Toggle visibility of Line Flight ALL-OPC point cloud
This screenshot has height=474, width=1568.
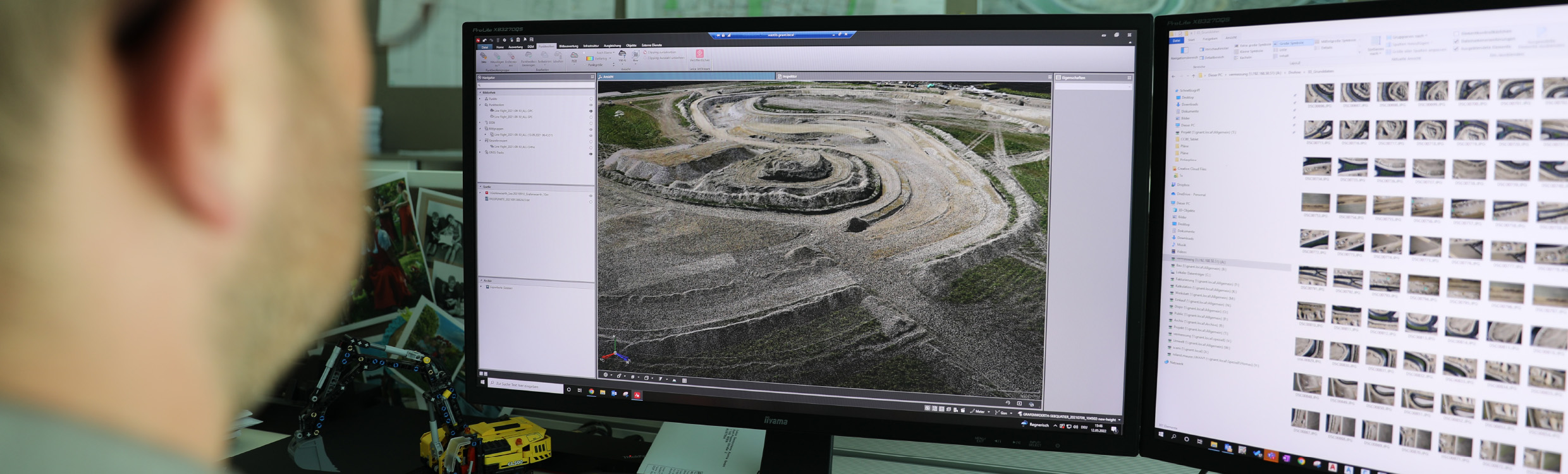(x=591, y=111)
